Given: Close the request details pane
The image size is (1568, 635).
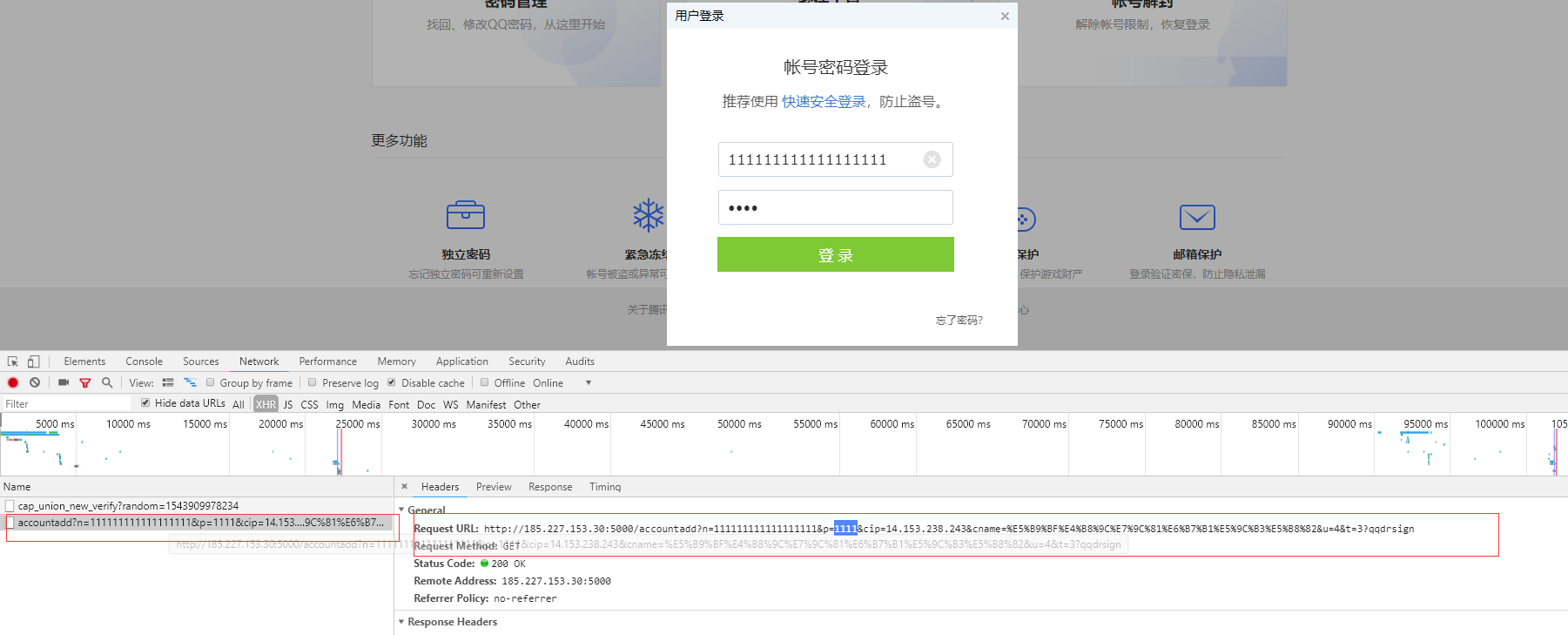Looking at the screenshot, I should point(404,487).
